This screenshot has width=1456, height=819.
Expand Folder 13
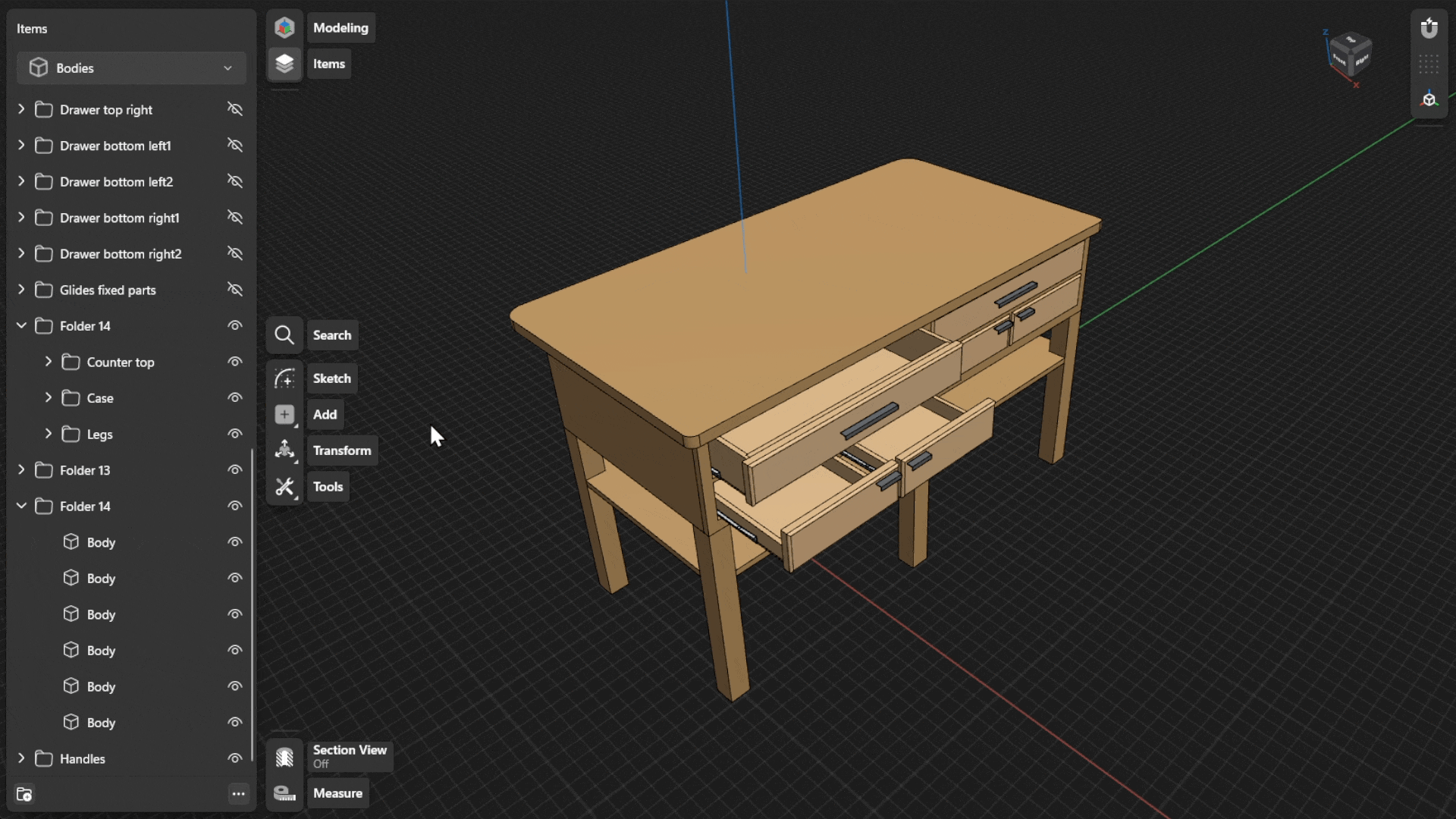click(21, 470)
